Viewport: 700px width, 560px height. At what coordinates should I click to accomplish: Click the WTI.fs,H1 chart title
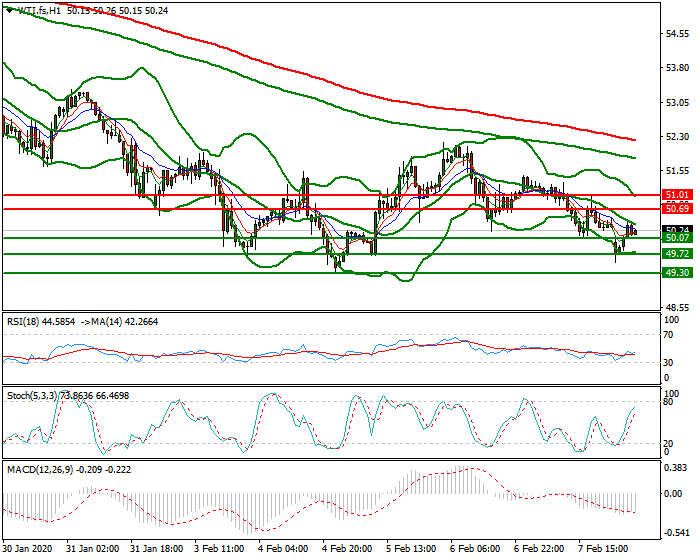38,10
